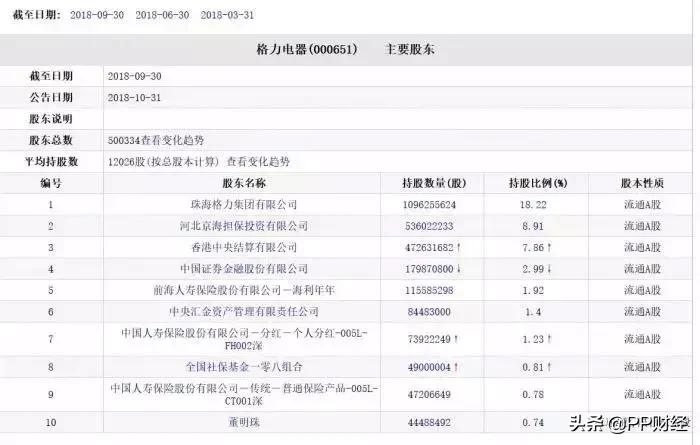700x445 pixels.
Task: Click 流通A股 in the 中央汇金 row
Action: point(642,312)
